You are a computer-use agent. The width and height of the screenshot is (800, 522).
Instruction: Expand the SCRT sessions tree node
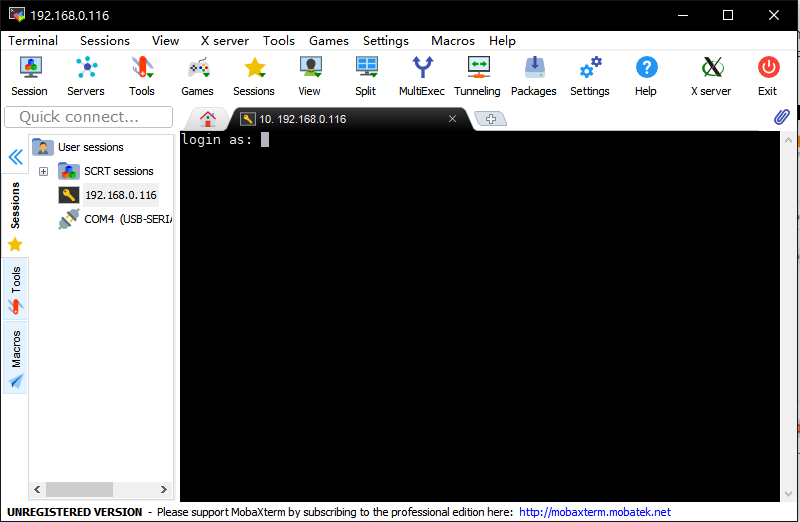pyautogui.click(x=43, y=171)
